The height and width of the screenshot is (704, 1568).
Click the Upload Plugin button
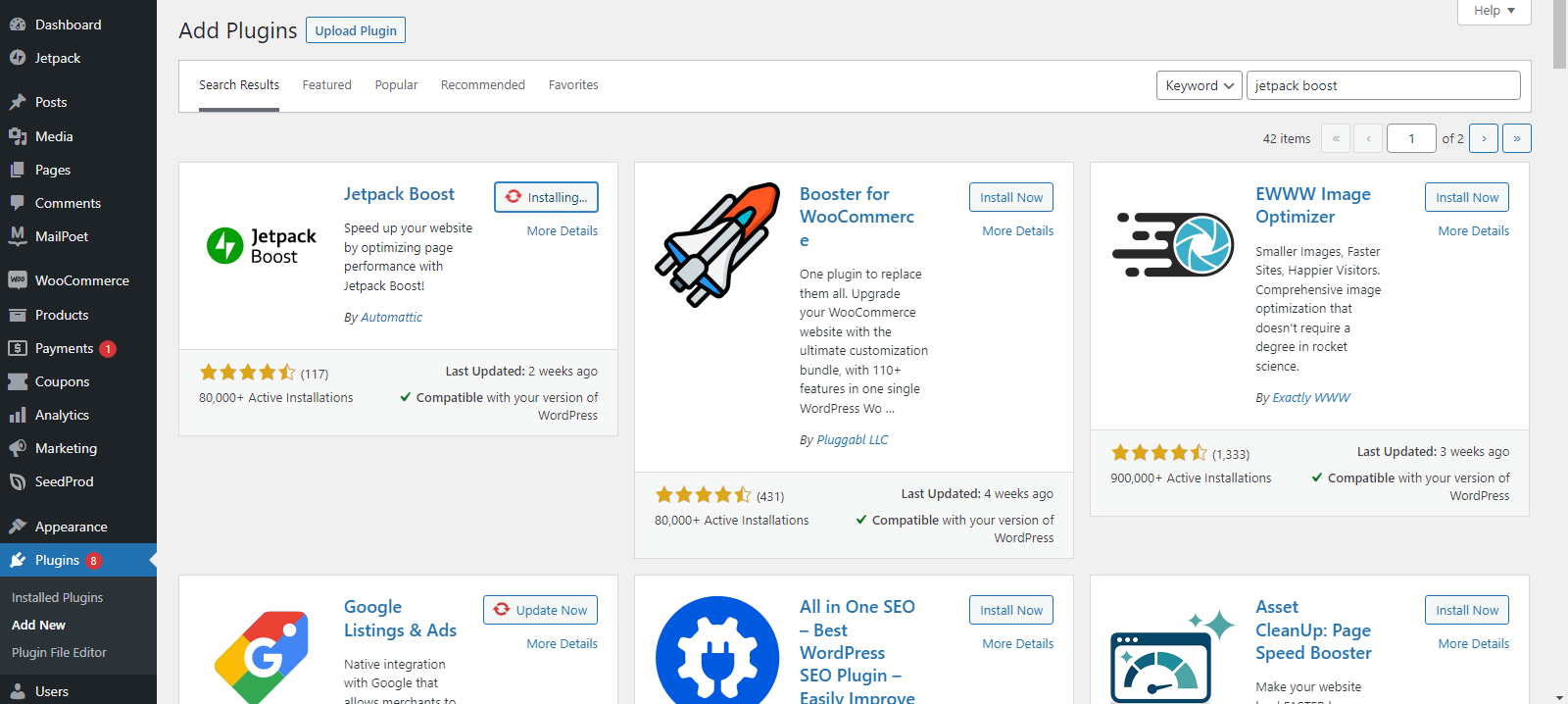356,30
